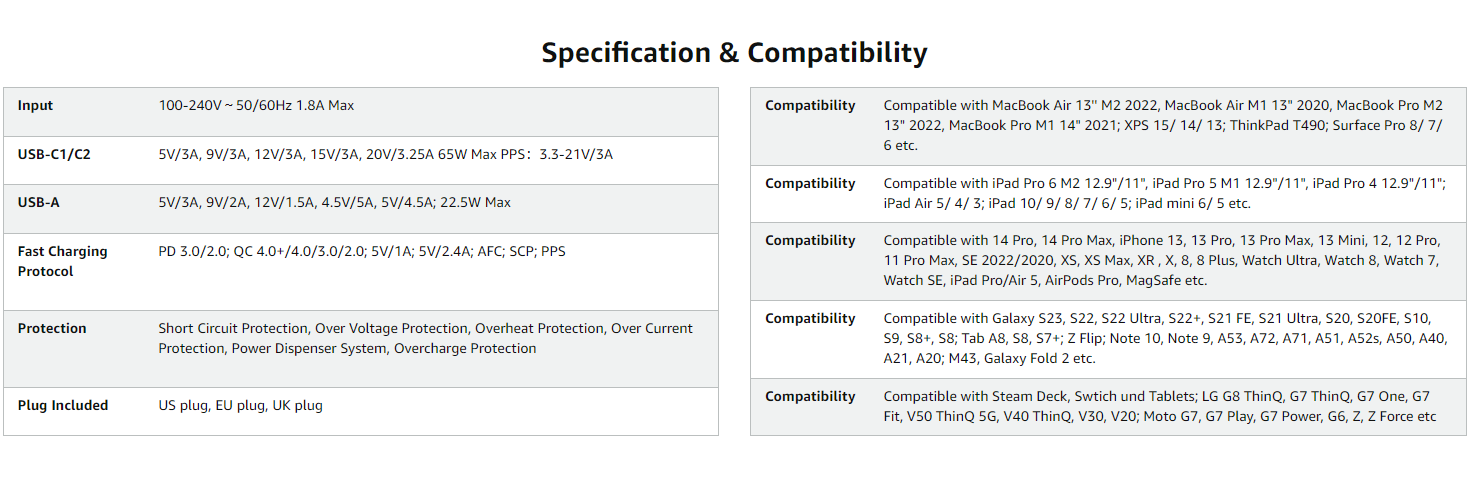1469x502 pixels.
Task: Click the iPhone 14 Pro compatibility description
Action: coord(1161,260)
